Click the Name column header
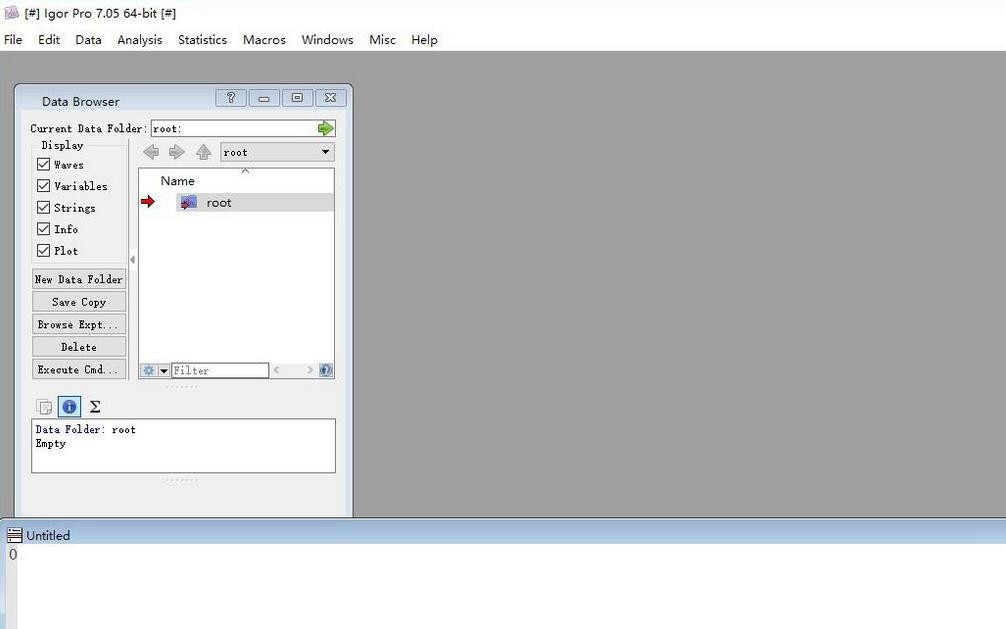 (x=178, y=181)
